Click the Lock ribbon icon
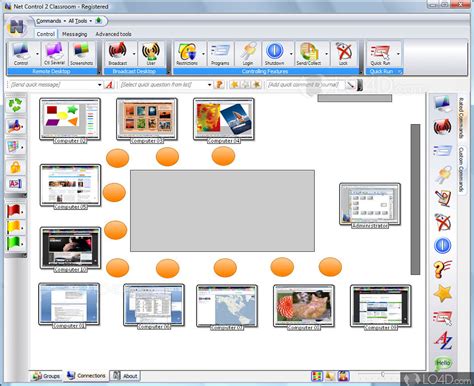 pyautogui.click(x=343, y=54)
